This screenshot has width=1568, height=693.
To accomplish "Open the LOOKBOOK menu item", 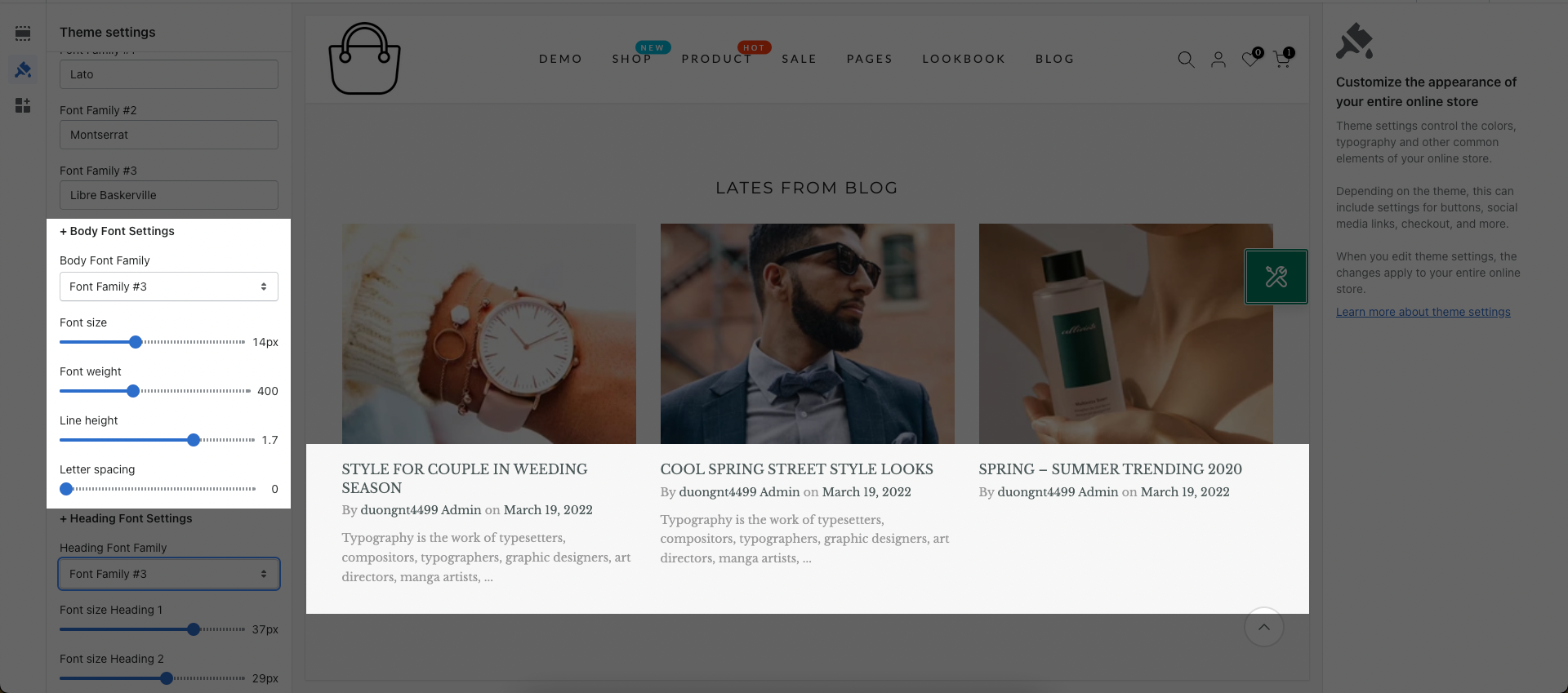I will click(x=964, y=59).
